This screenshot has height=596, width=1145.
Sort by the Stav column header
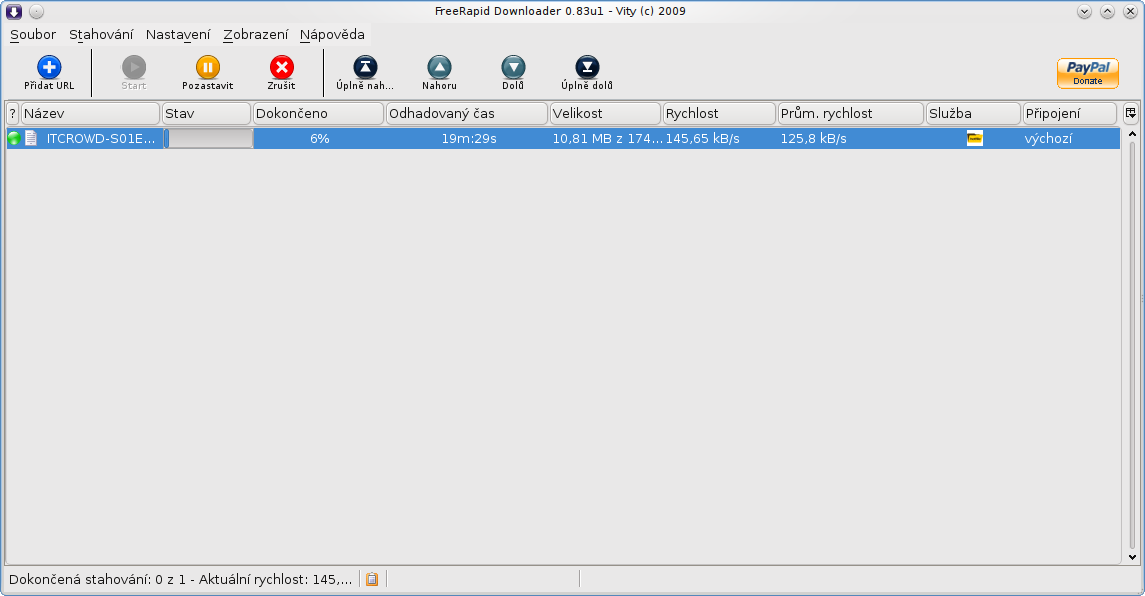(207, 113)
